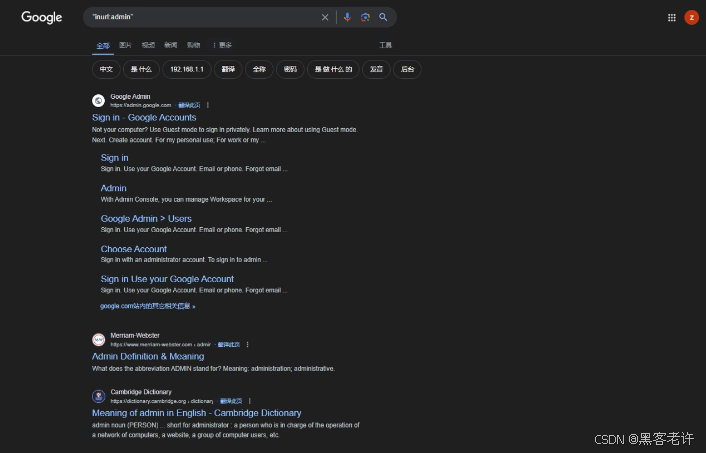Open the Choose Account sitelink
Screen dimensions: 706x453
tap(134, 249)
